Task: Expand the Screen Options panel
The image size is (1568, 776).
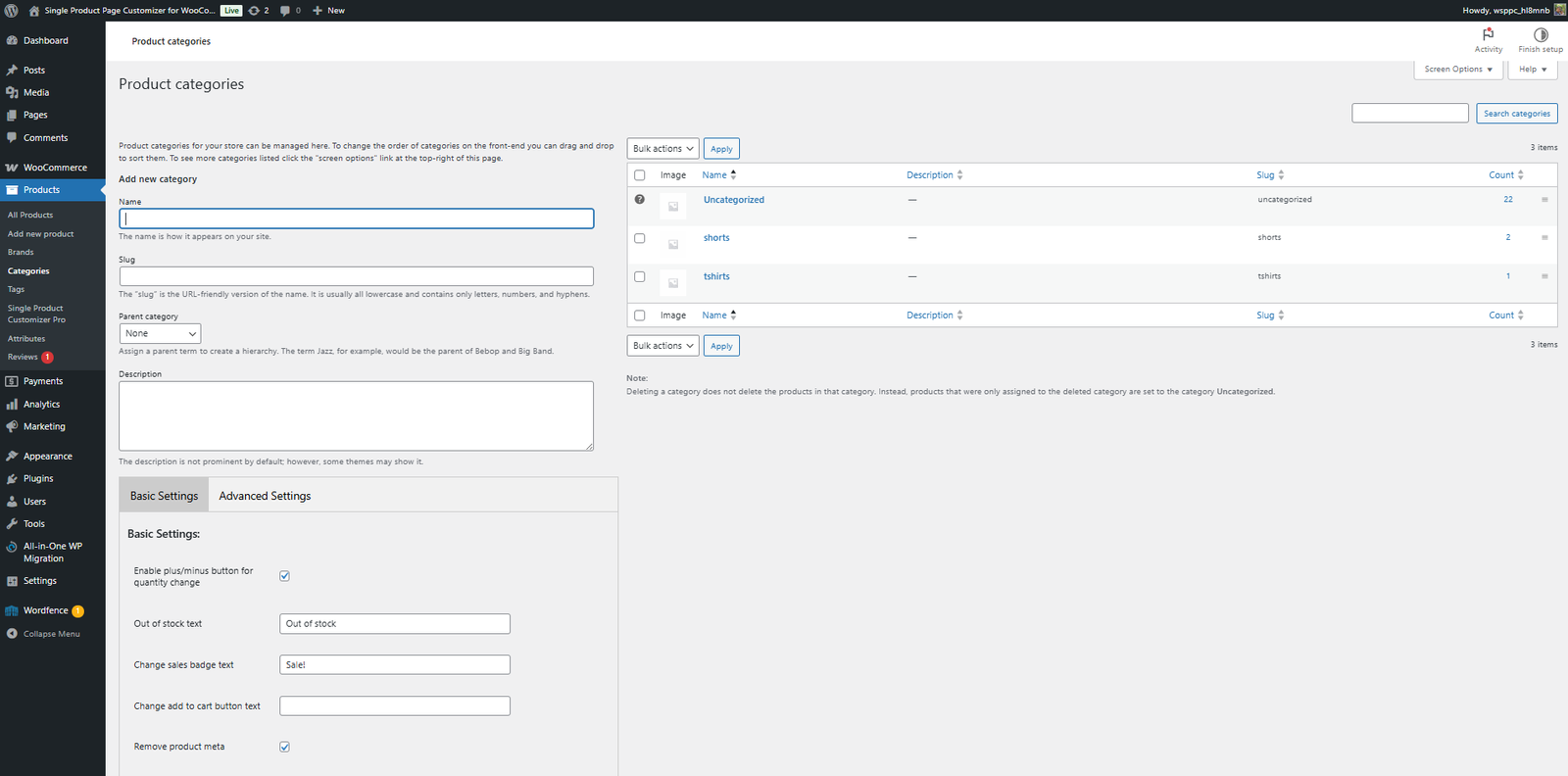Action: point(1457,70)
